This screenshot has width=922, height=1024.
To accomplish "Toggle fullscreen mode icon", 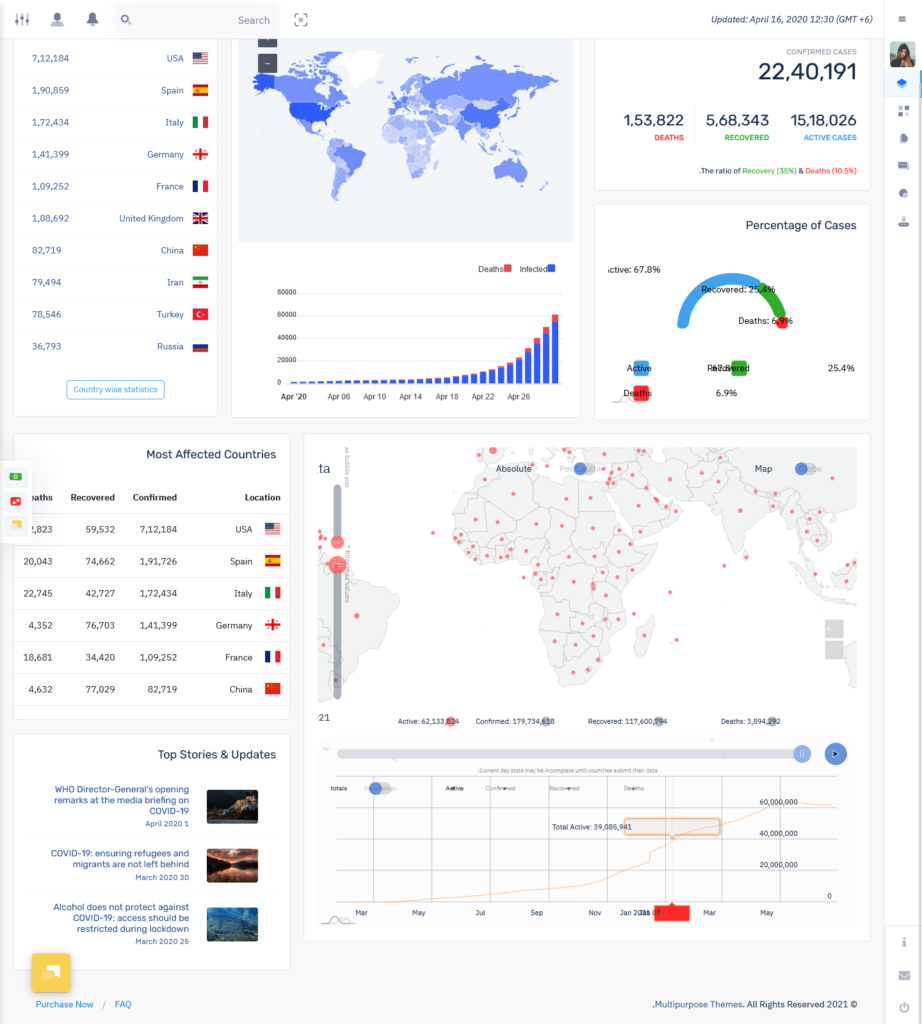I will tap(300, 20).
